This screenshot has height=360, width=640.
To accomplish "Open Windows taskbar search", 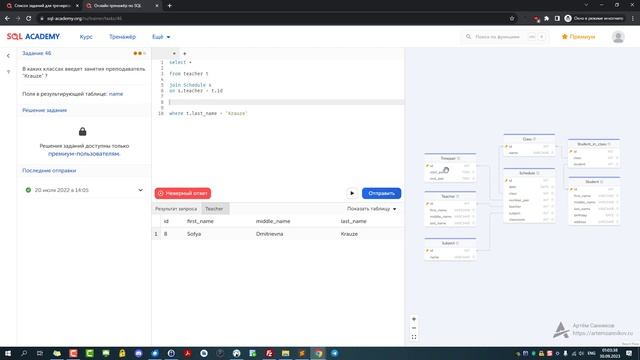I will [x=24, y=353].
